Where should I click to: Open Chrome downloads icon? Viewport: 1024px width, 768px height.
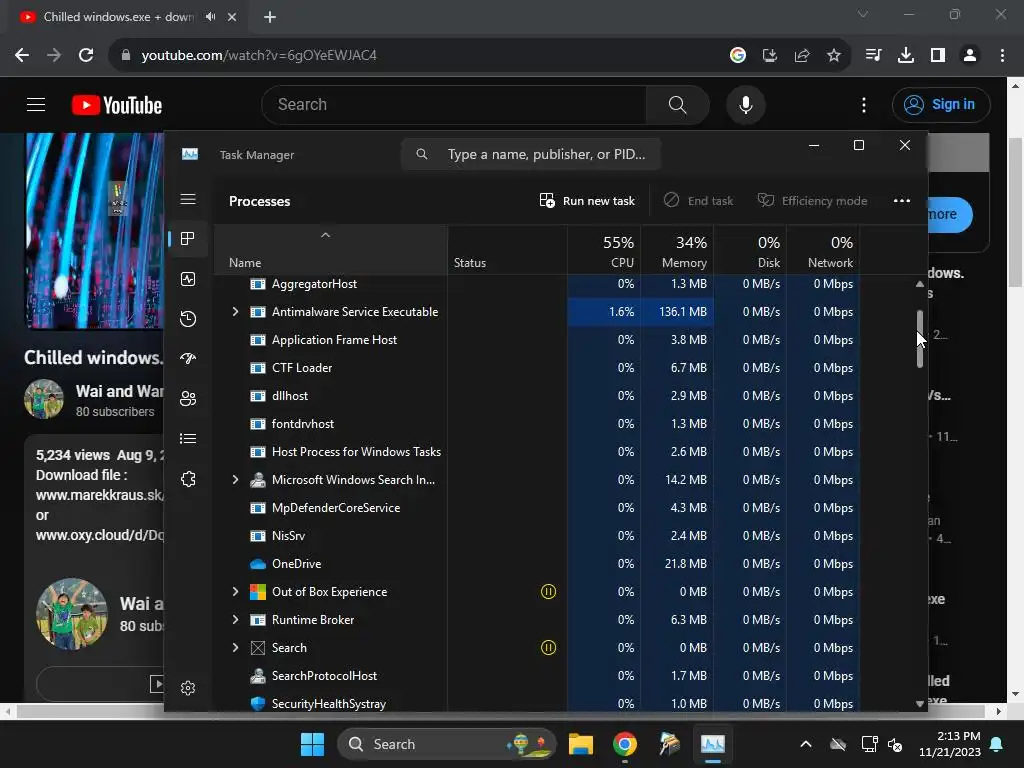pyautogui.click(x=906, y=56)
